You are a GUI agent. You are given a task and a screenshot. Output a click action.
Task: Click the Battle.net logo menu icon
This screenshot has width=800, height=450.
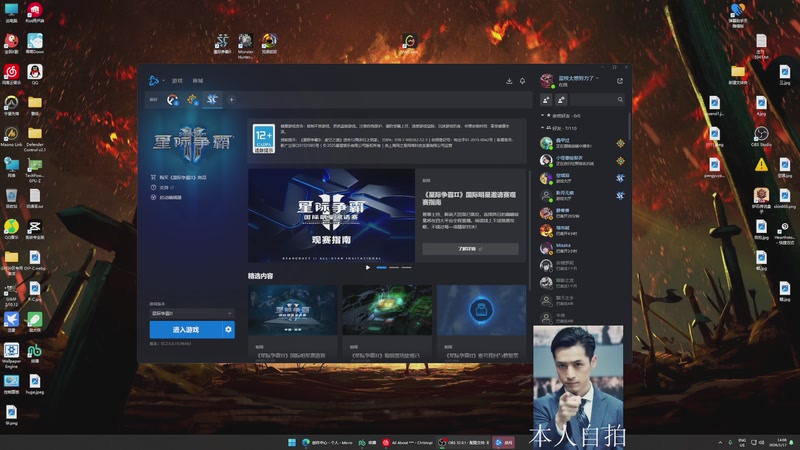154,81
